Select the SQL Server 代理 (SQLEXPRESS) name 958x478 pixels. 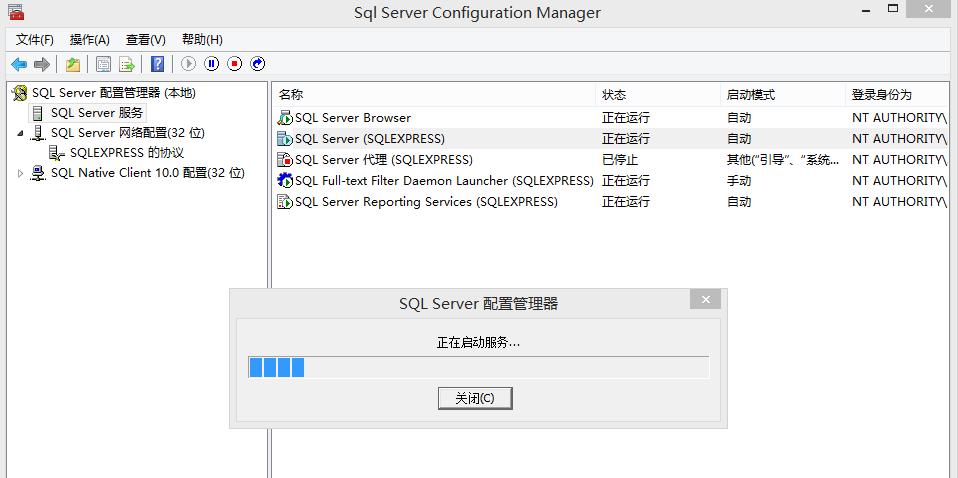pyautogui.click(x=384, y=160)
